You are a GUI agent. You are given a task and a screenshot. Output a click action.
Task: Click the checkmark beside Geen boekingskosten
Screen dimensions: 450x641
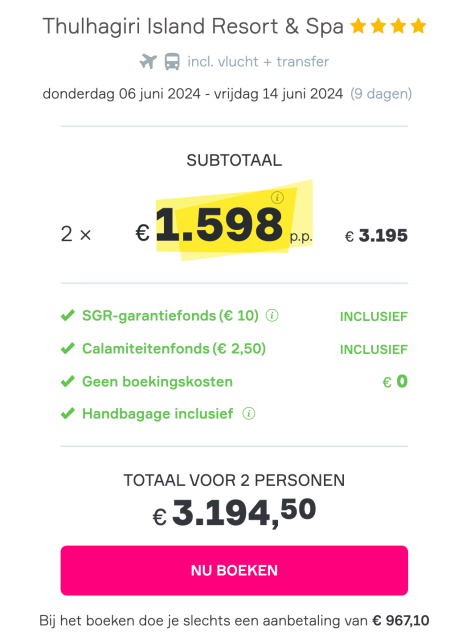coord(68,381)
